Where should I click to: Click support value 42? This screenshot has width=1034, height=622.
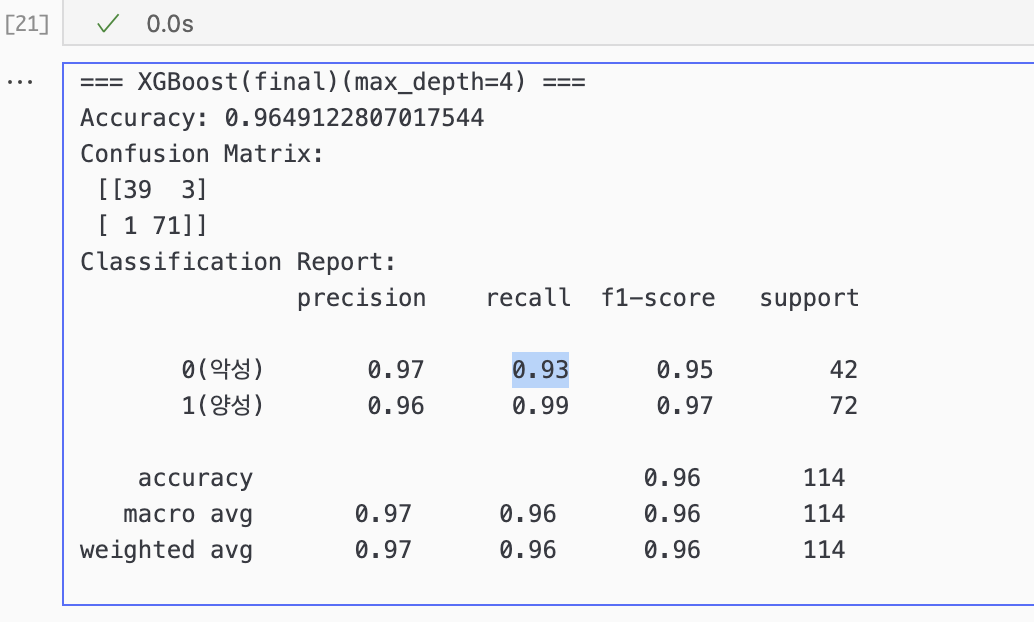point(844,370)
